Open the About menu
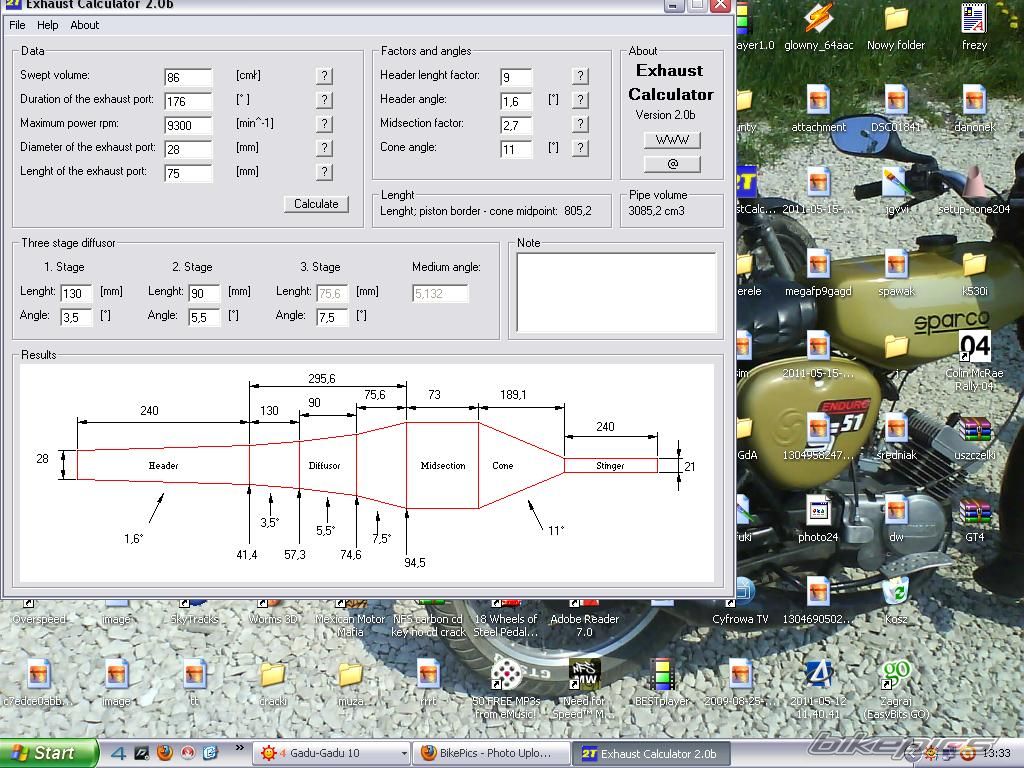This screenshot has width=1024, height=768. tap(85, 25)
